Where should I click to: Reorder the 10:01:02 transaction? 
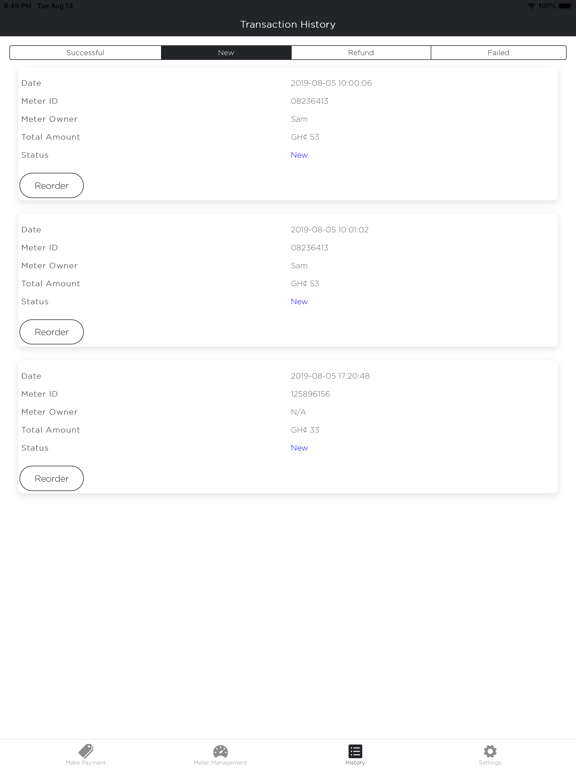[51, 332]
